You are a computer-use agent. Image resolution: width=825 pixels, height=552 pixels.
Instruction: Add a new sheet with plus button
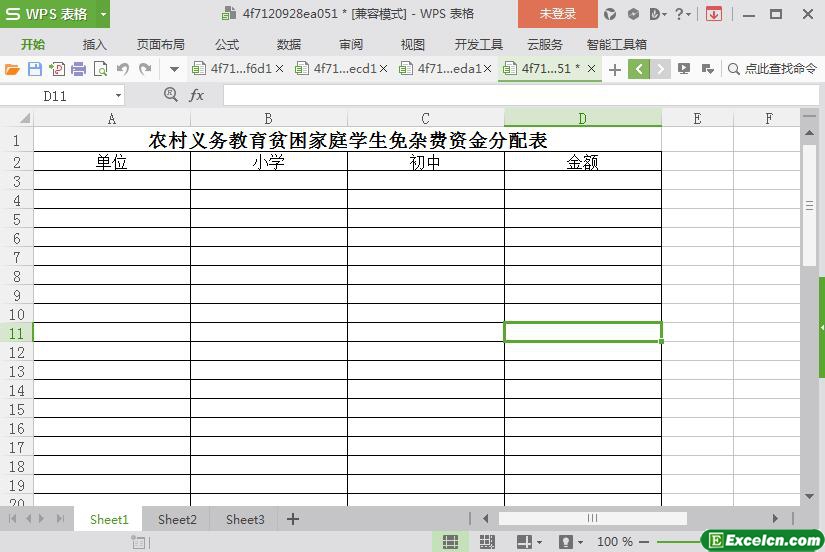coord(293,519)
